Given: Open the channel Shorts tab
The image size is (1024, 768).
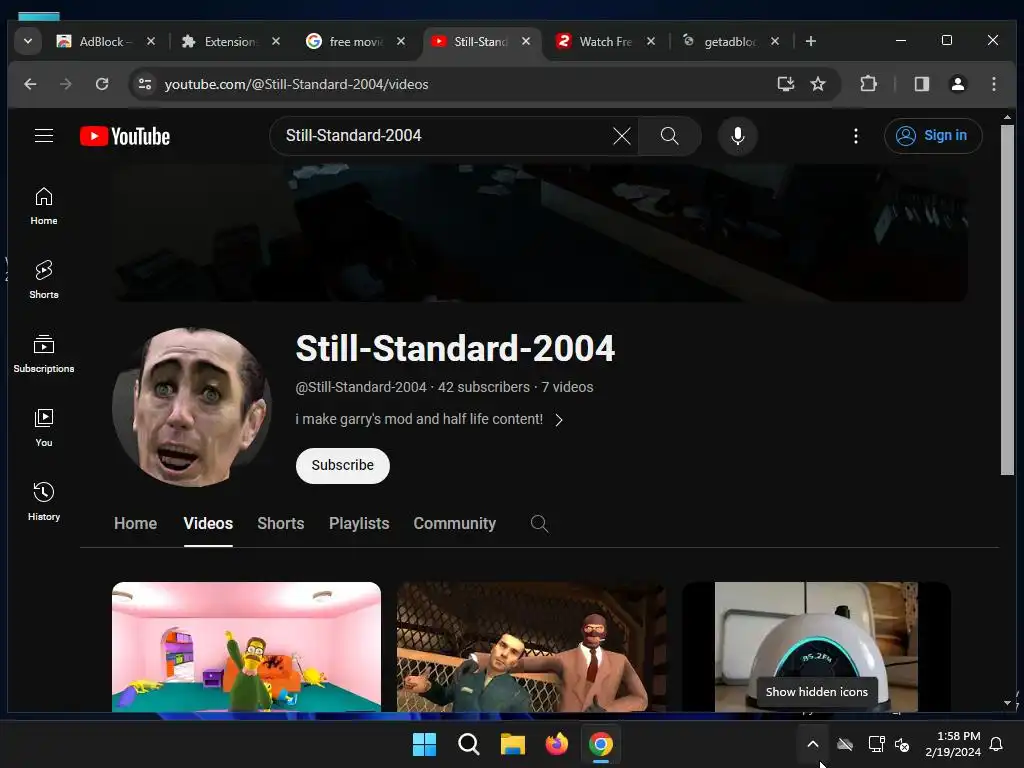Looking at the screenshot, I should (x=281, y=524).
